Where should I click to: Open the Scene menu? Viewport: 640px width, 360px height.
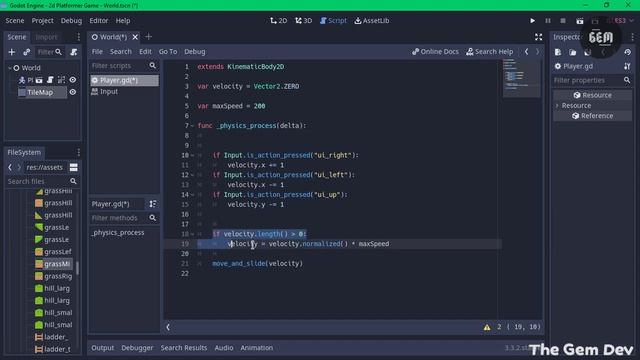[15, 21]
